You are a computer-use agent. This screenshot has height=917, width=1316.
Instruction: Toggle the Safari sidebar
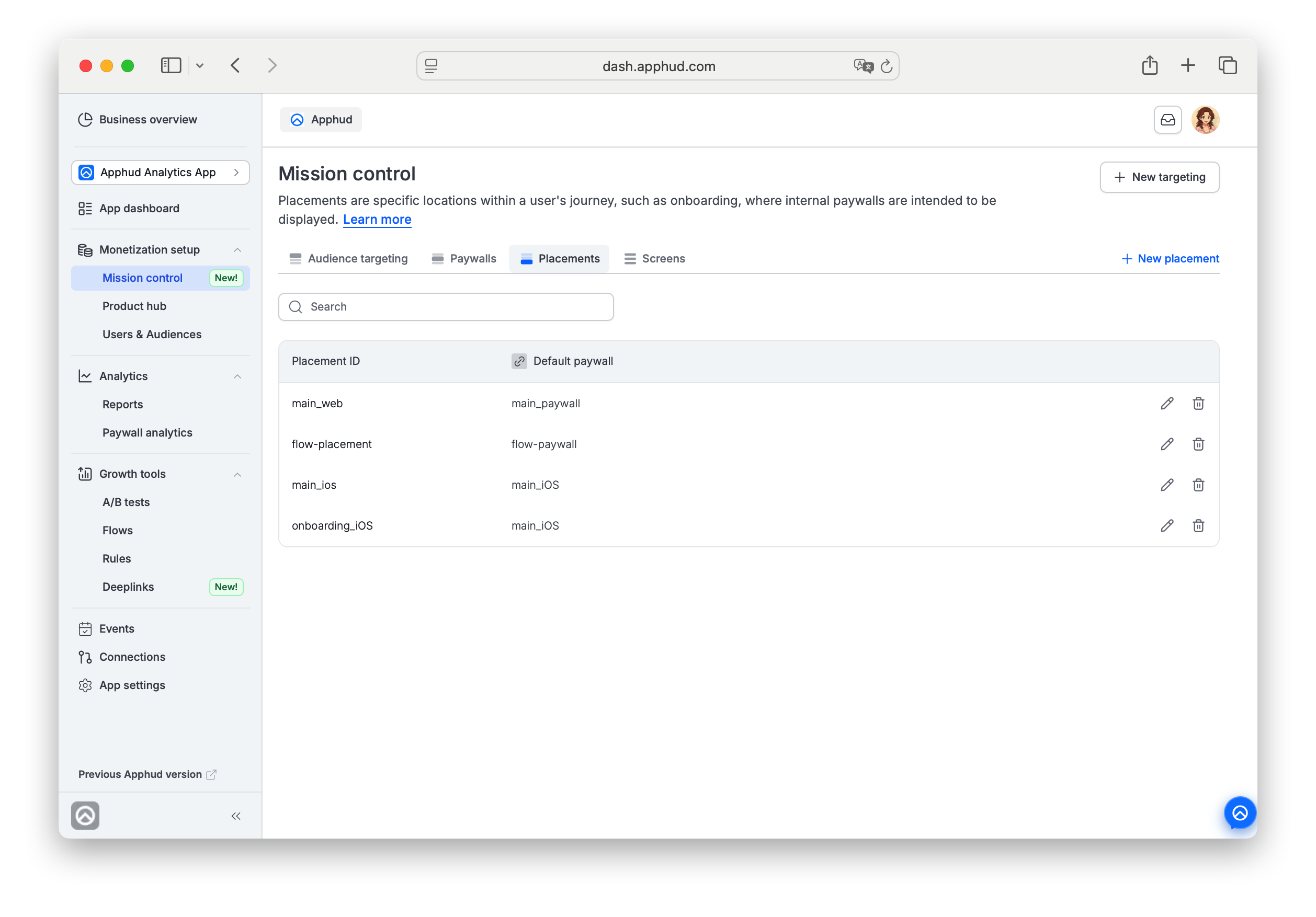[x=171, y=65]
